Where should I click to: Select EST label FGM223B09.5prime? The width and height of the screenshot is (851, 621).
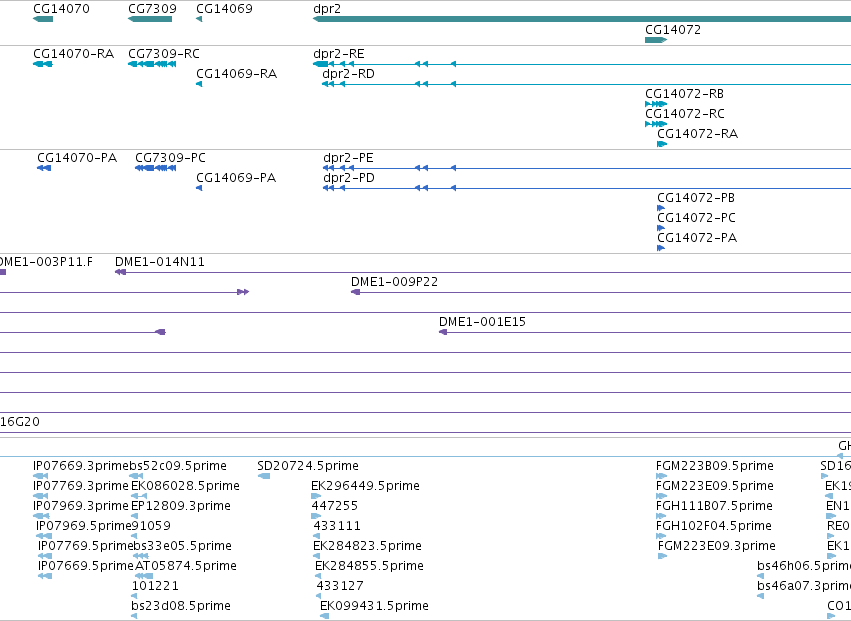pyautogui.click(x=715, y=466)
